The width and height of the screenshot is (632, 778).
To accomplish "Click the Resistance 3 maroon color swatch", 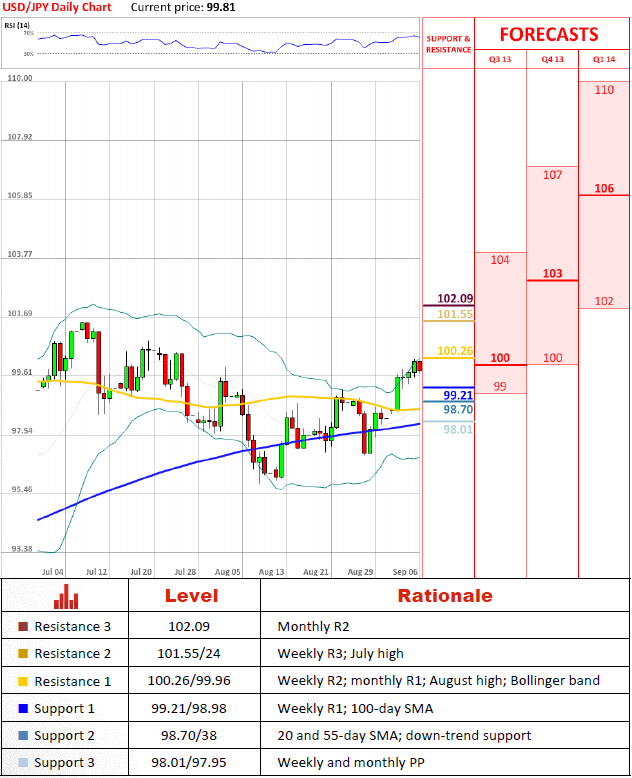I will (23, 627).
